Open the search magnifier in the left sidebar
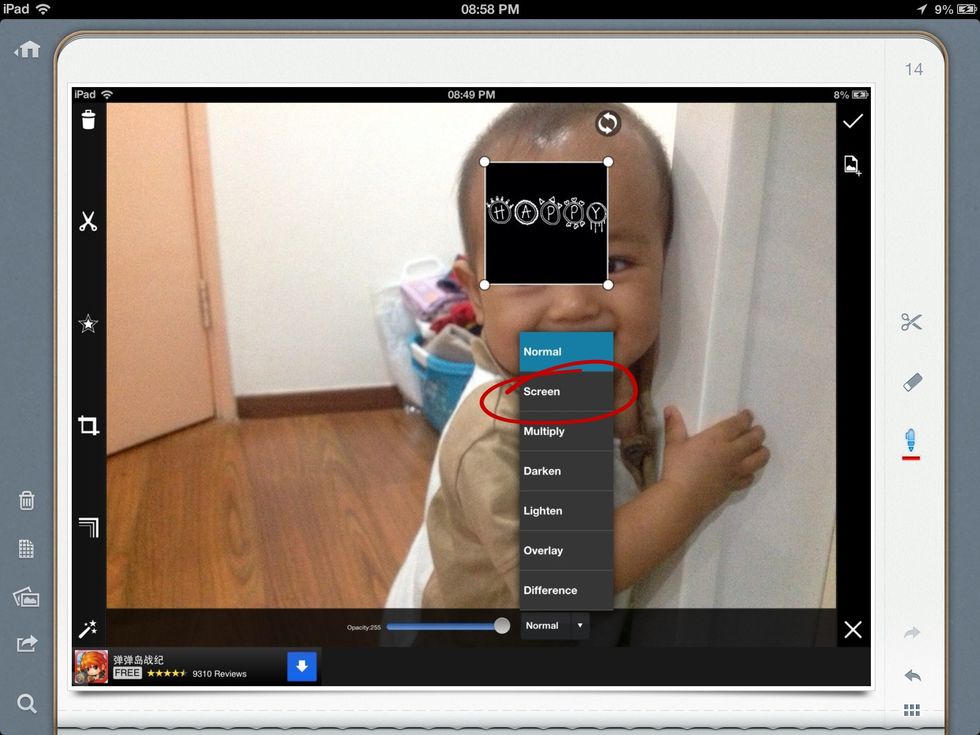980x735 pixels. 27,704
